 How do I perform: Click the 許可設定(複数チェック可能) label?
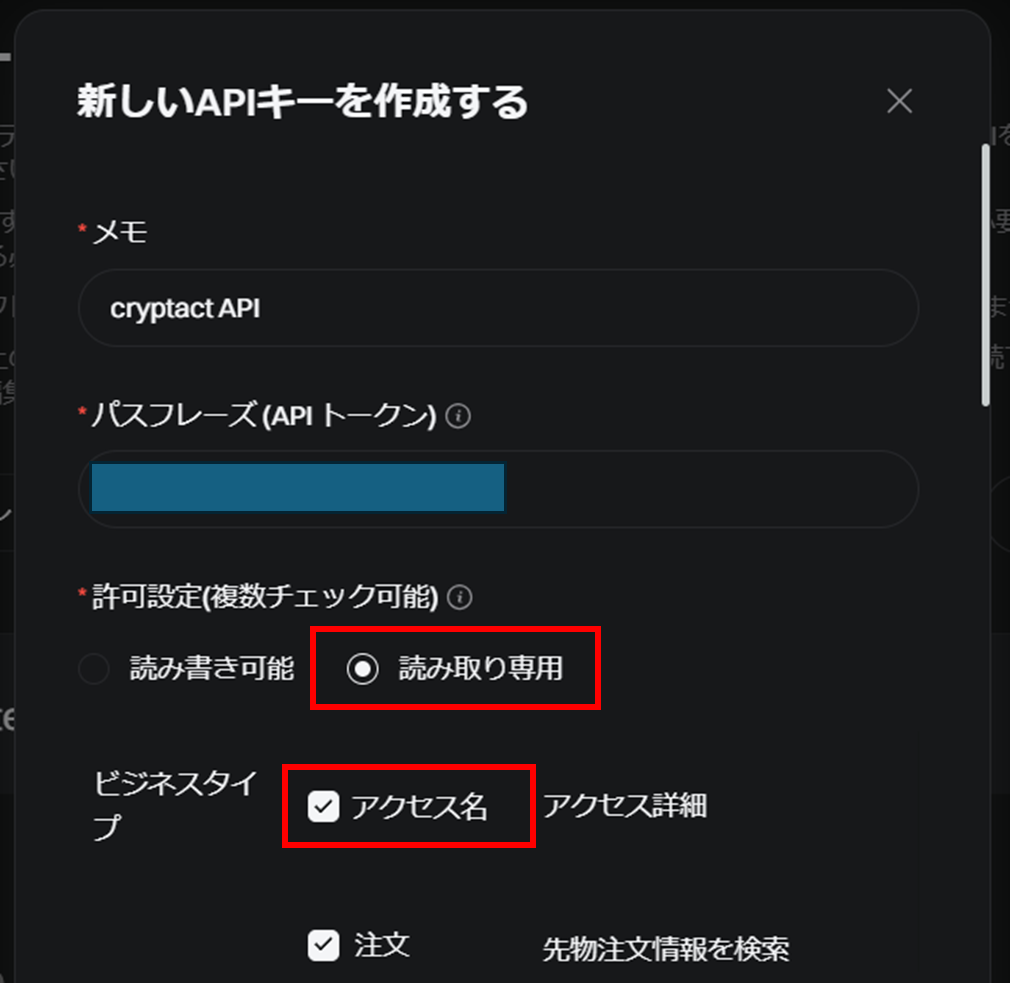coord(265,597)
